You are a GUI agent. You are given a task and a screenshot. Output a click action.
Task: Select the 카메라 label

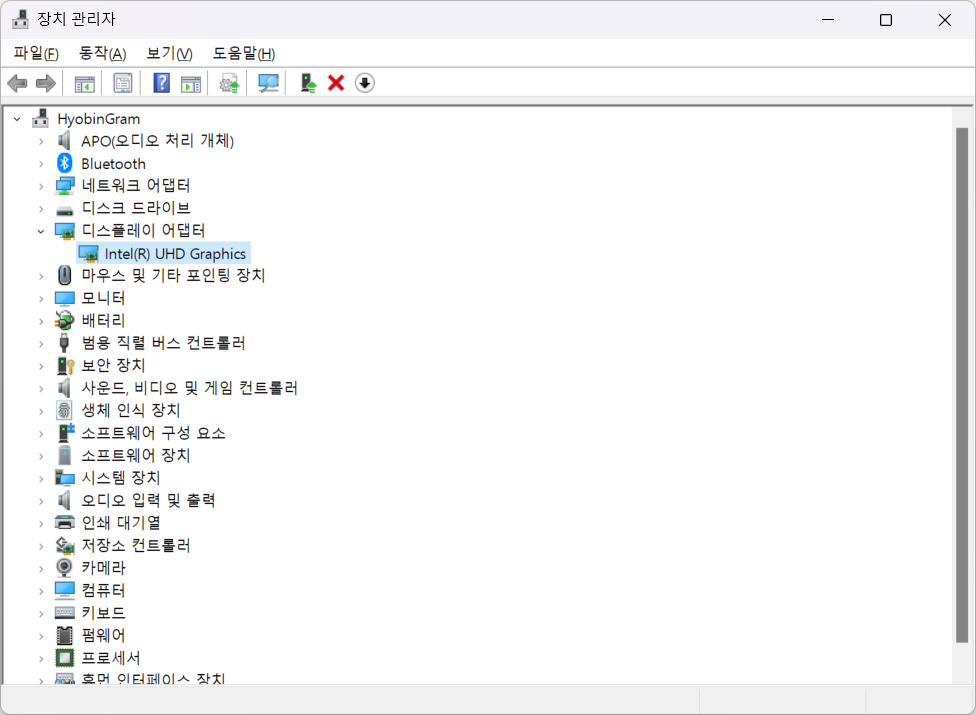click(x=103, y=568)
